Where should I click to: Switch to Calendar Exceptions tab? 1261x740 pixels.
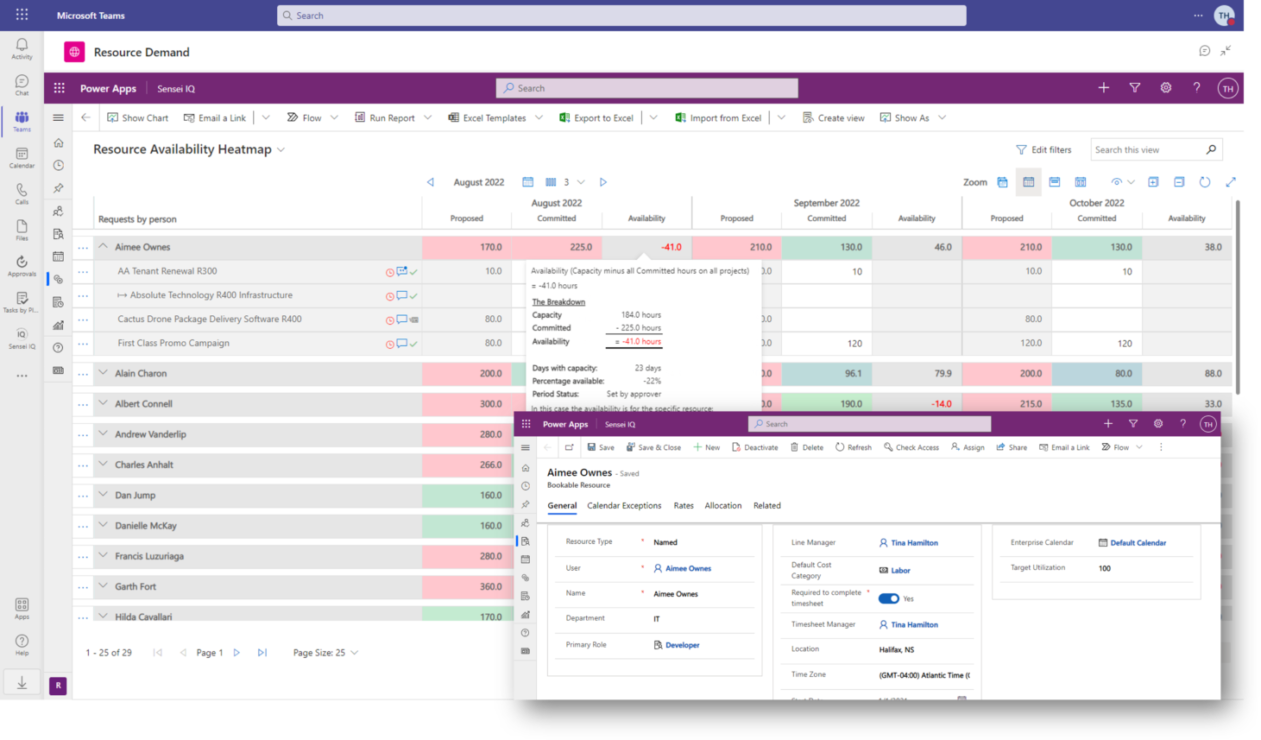tap(624, 505)
